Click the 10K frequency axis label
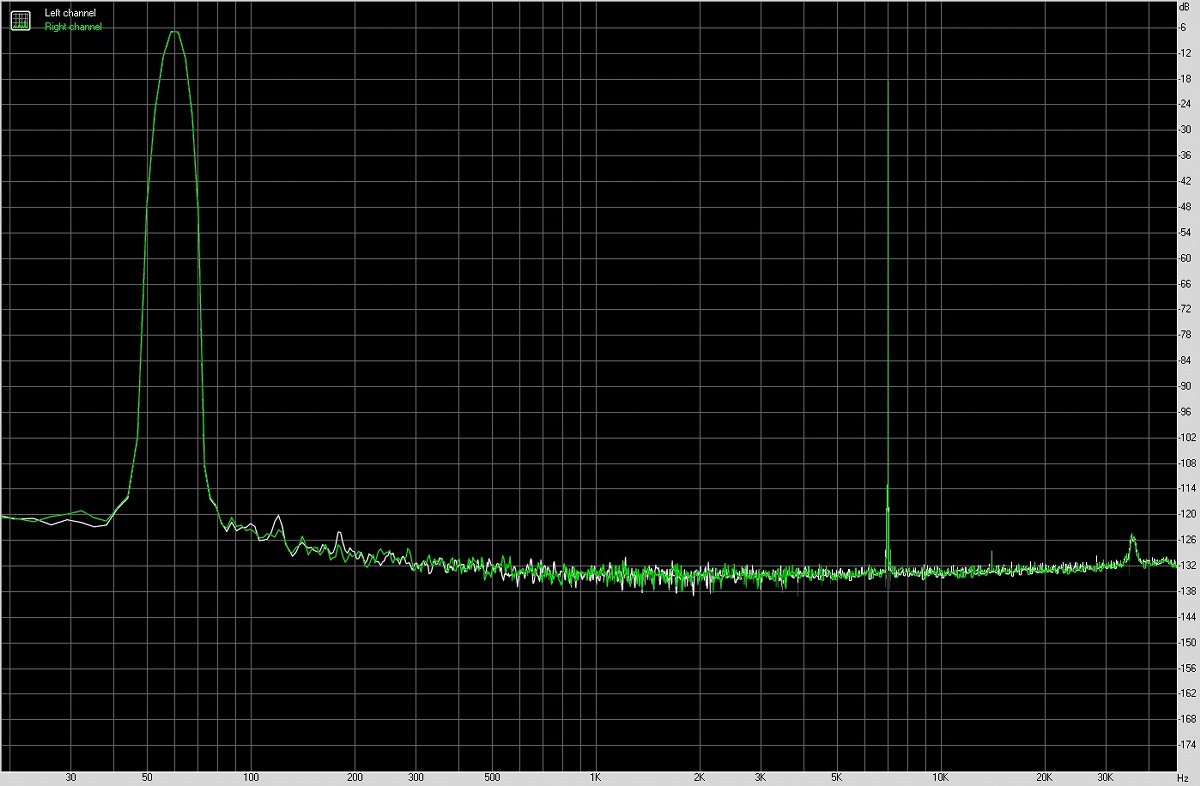 [x=940, y=777]
